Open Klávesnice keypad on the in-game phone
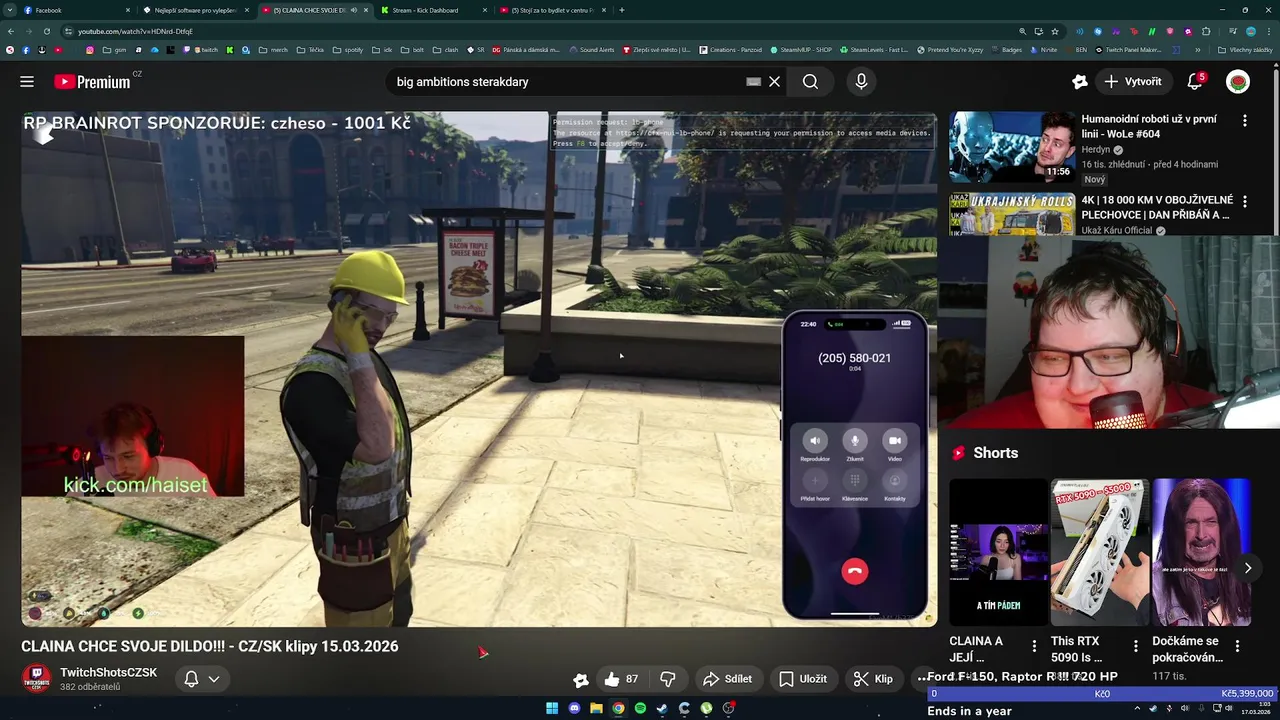This screenshot has width=1280, height=720. [x=855, y=481]
